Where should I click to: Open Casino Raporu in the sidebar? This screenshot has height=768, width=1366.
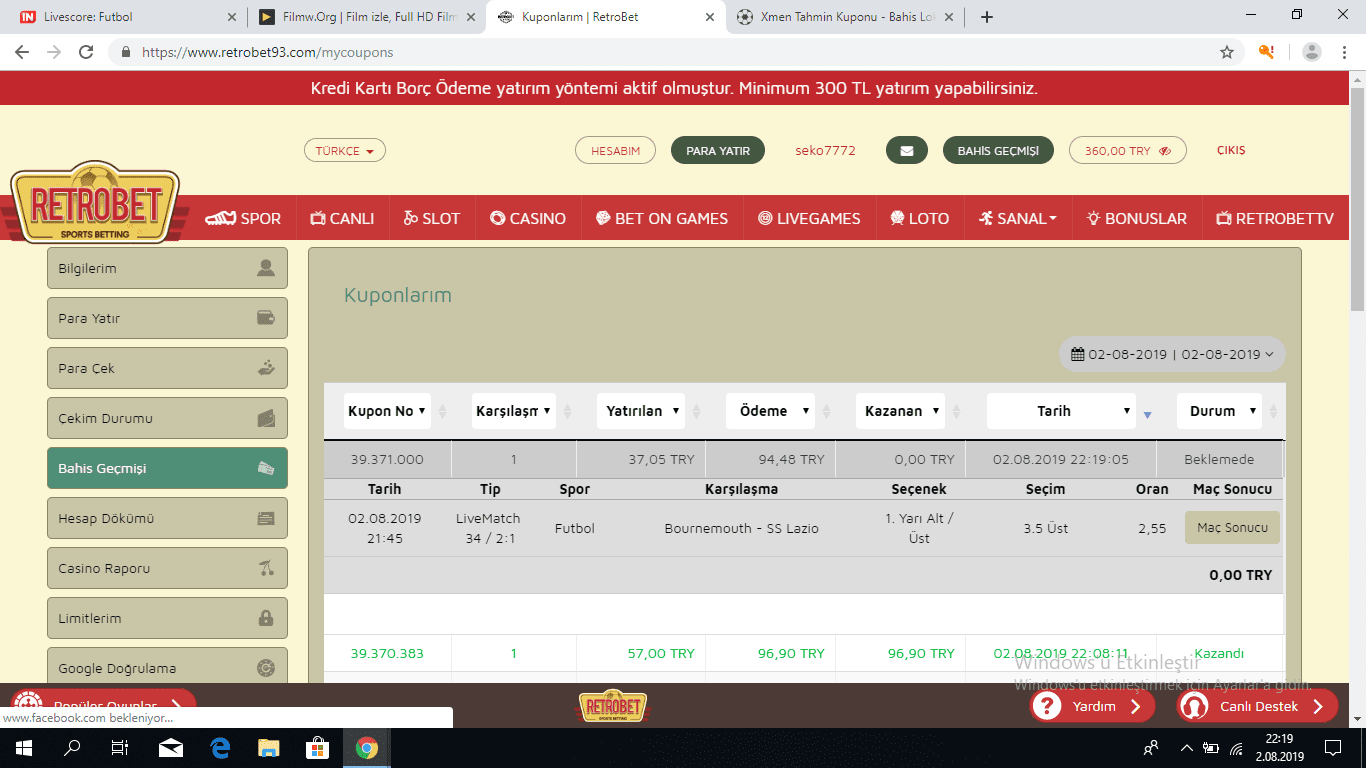[167, 568]
